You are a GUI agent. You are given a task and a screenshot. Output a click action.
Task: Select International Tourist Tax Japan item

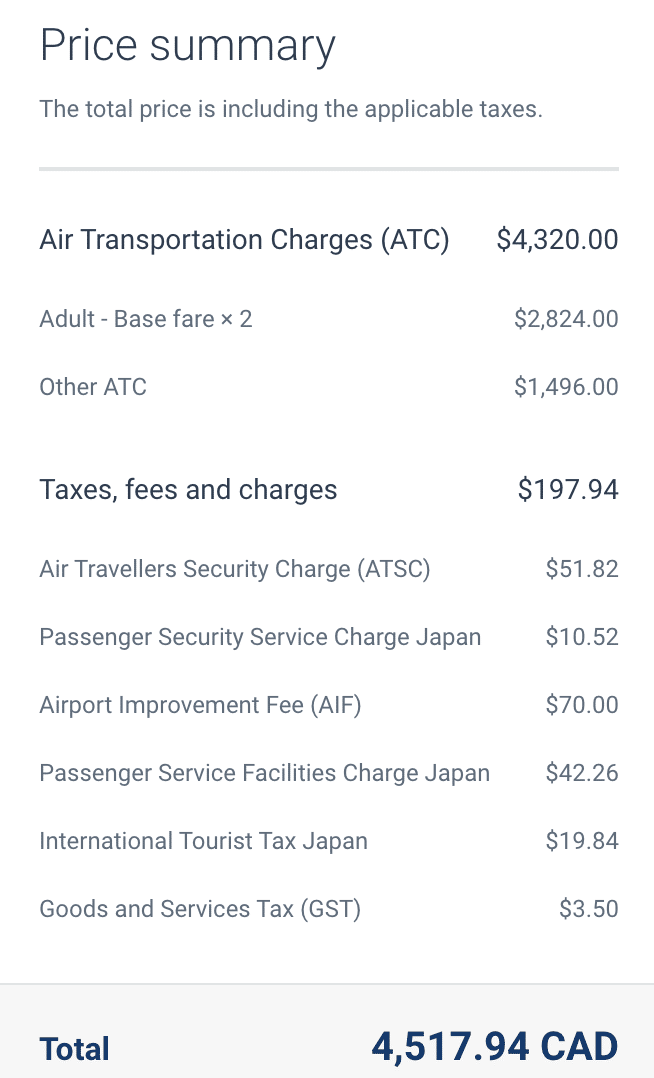(203, 841)
